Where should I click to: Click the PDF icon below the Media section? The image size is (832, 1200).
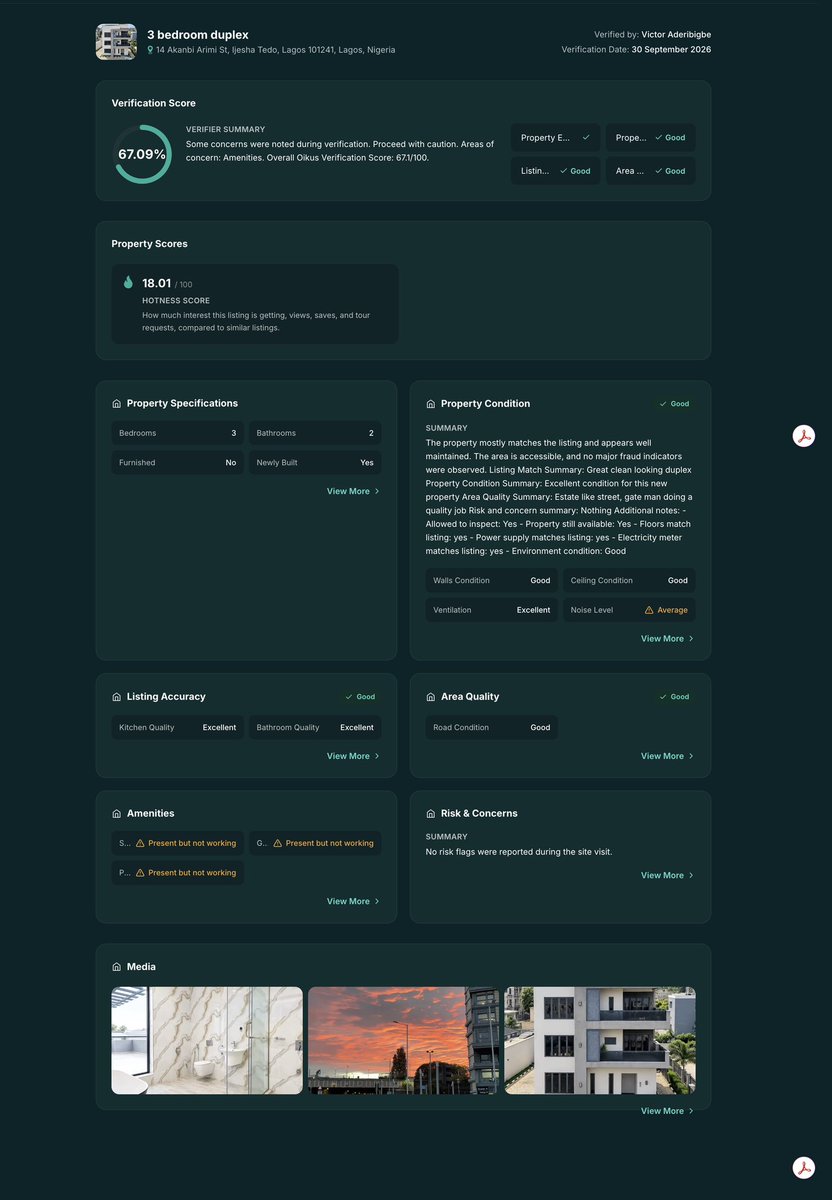coord(804,1168)
